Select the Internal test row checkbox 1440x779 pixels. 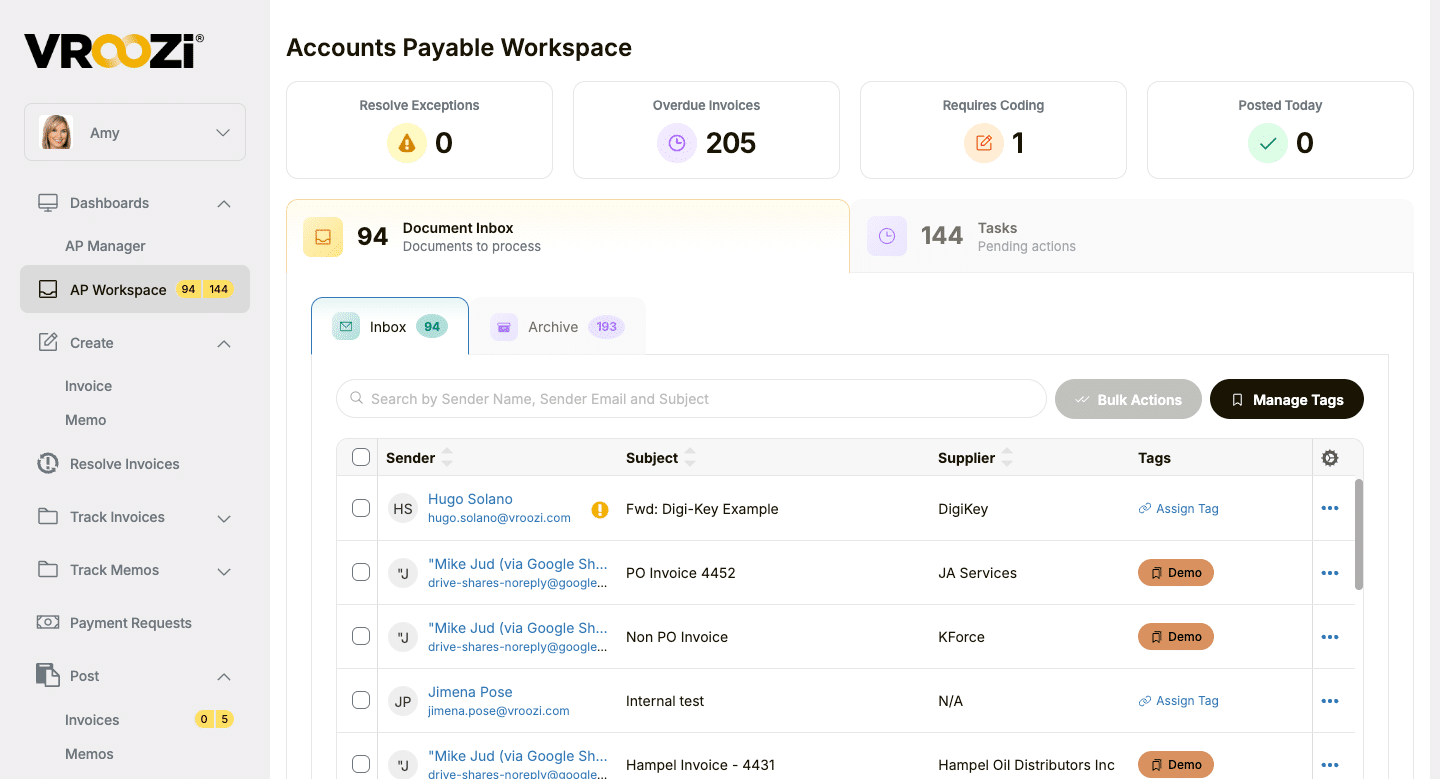point(361,701)
